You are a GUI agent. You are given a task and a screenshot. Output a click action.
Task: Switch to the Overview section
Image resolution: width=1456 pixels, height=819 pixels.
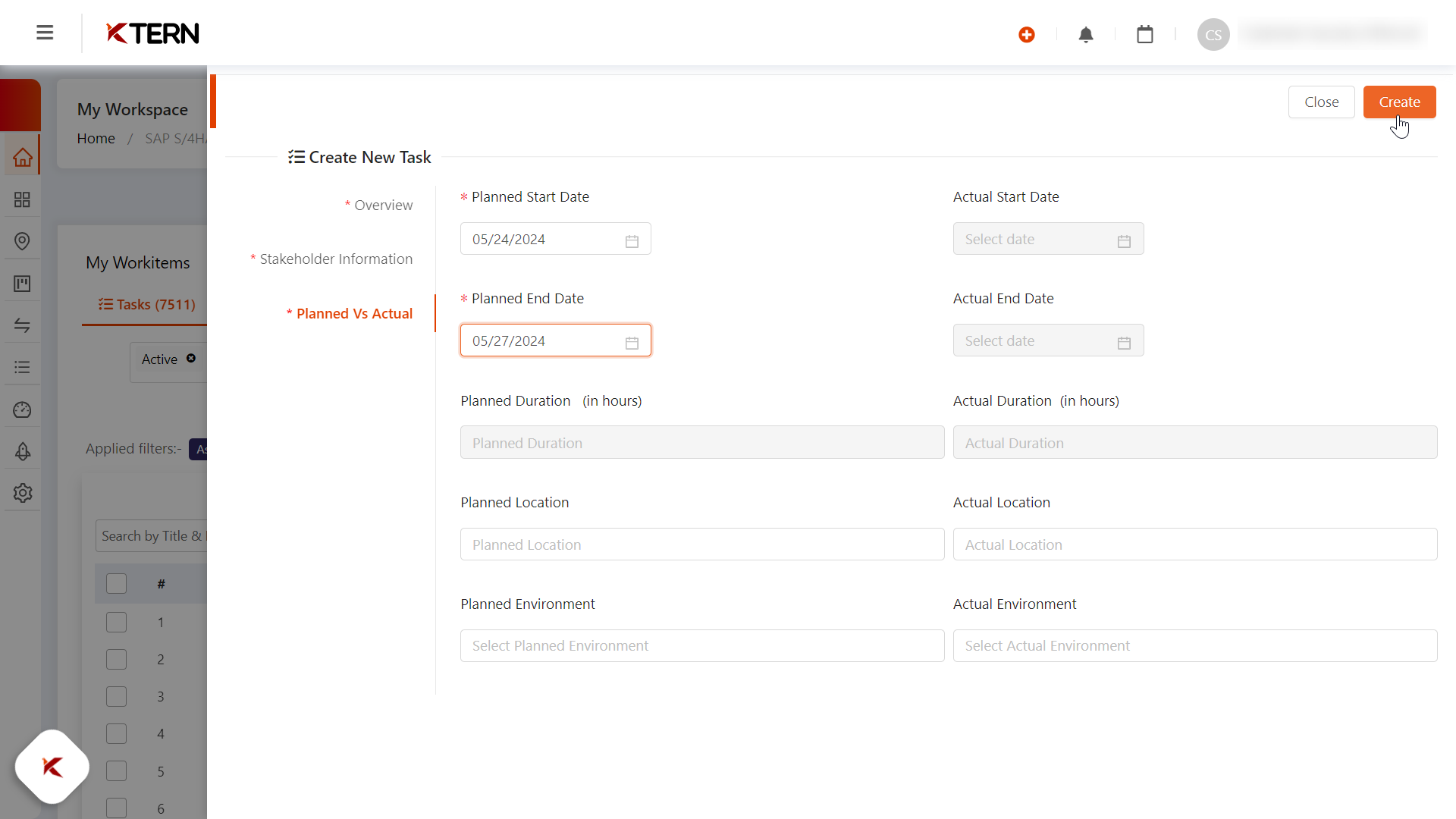[x=383, y=206]
